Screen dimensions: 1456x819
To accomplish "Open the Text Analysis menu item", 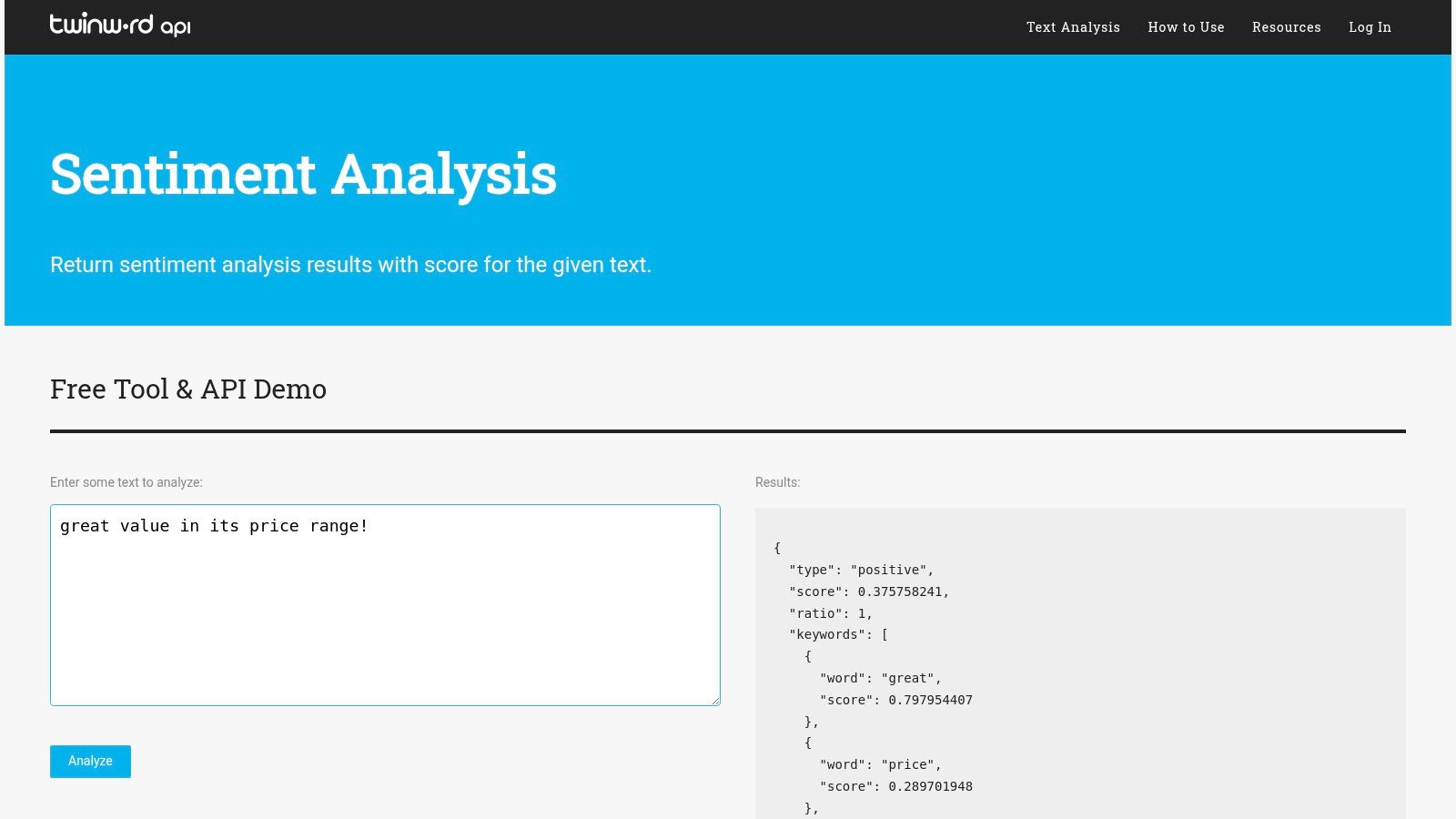I will coord(1073,27).
